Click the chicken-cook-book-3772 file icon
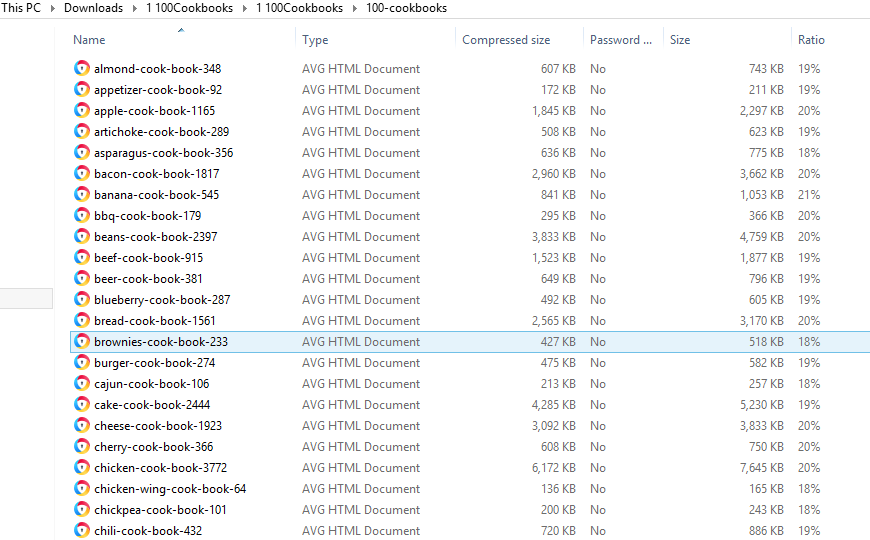Image resolution: width=870 pixels, height=540 pixels. click(82, 468)
